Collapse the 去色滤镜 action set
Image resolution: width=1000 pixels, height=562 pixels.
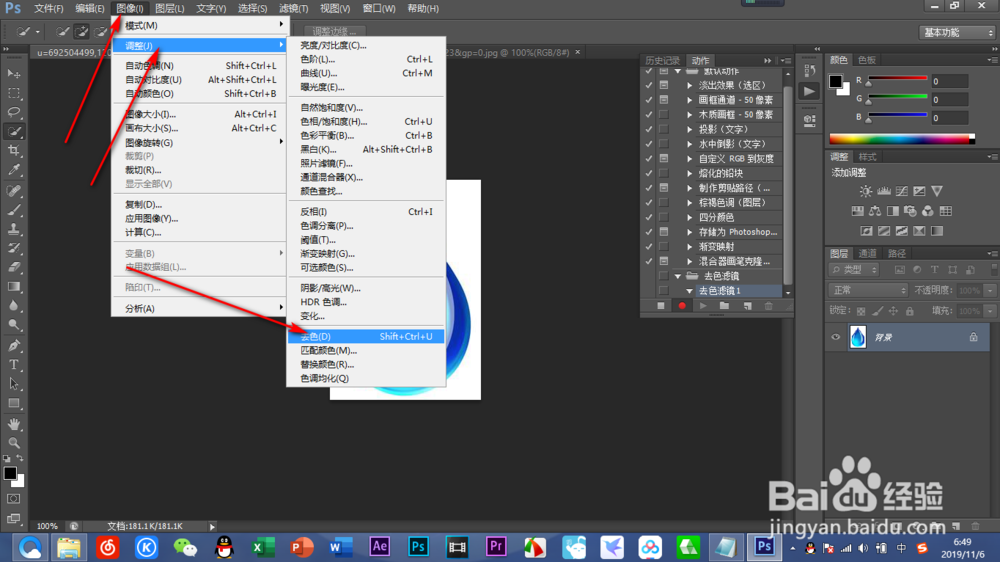point(677,276)
